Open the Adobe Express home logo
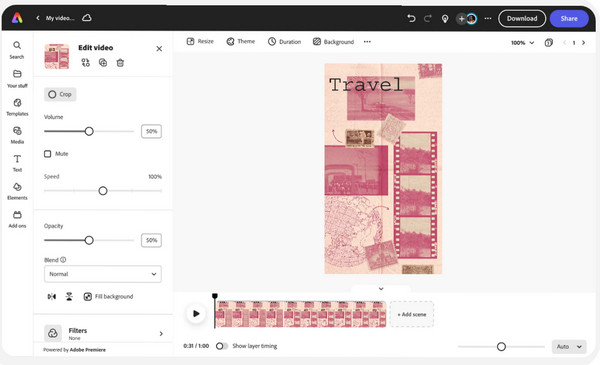The width and height of the screenshot is (600, 365). click(17, 18)
